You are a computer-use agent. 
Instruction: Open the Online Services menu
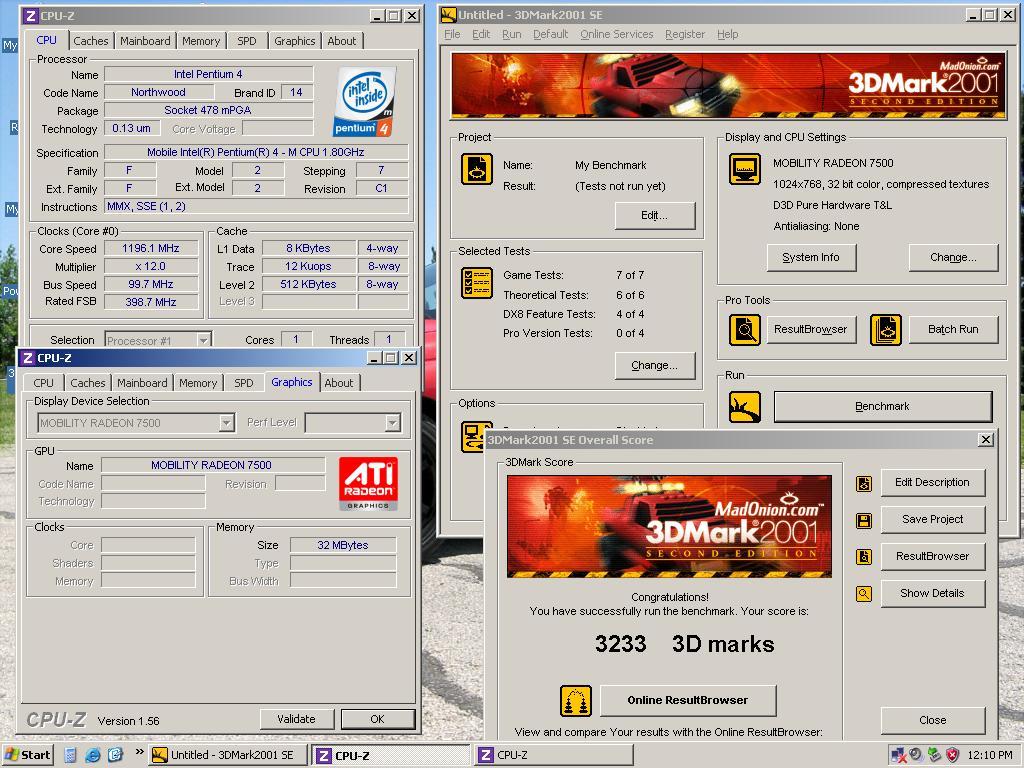click(616, 34)
